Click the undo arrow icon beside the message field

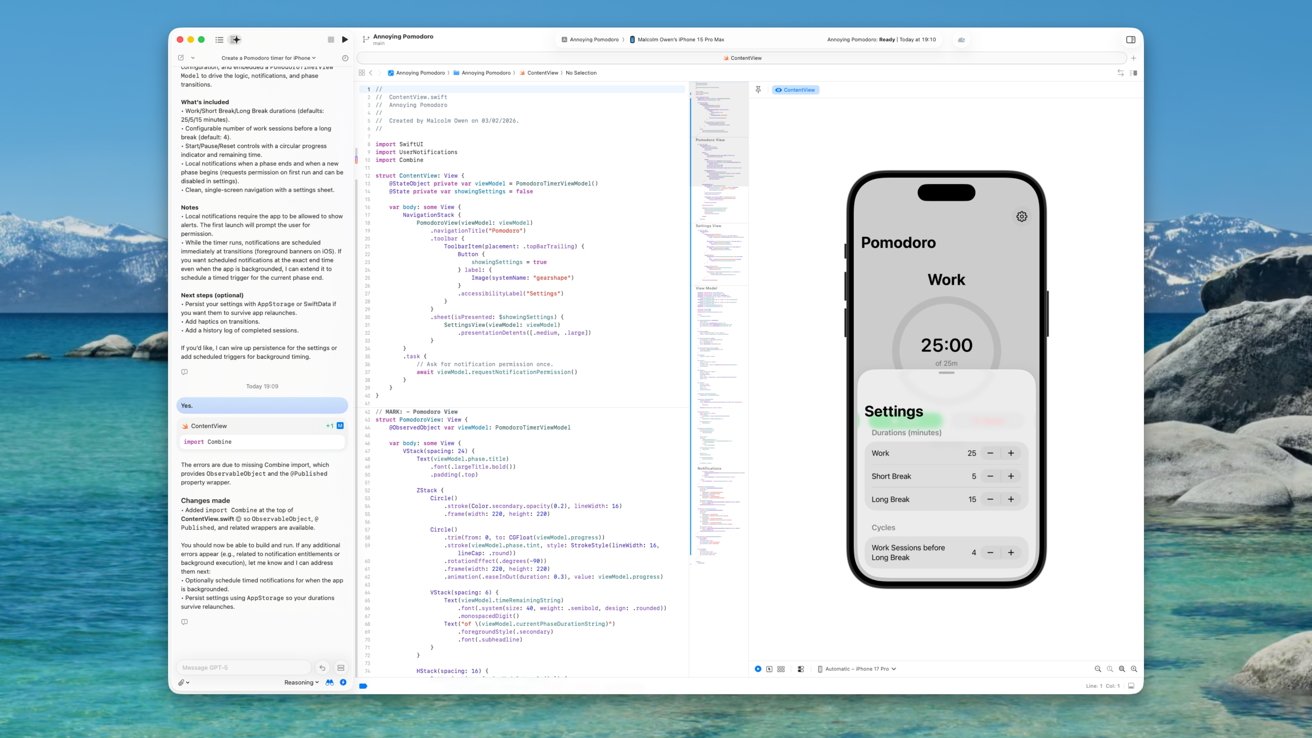coord(321,667)
